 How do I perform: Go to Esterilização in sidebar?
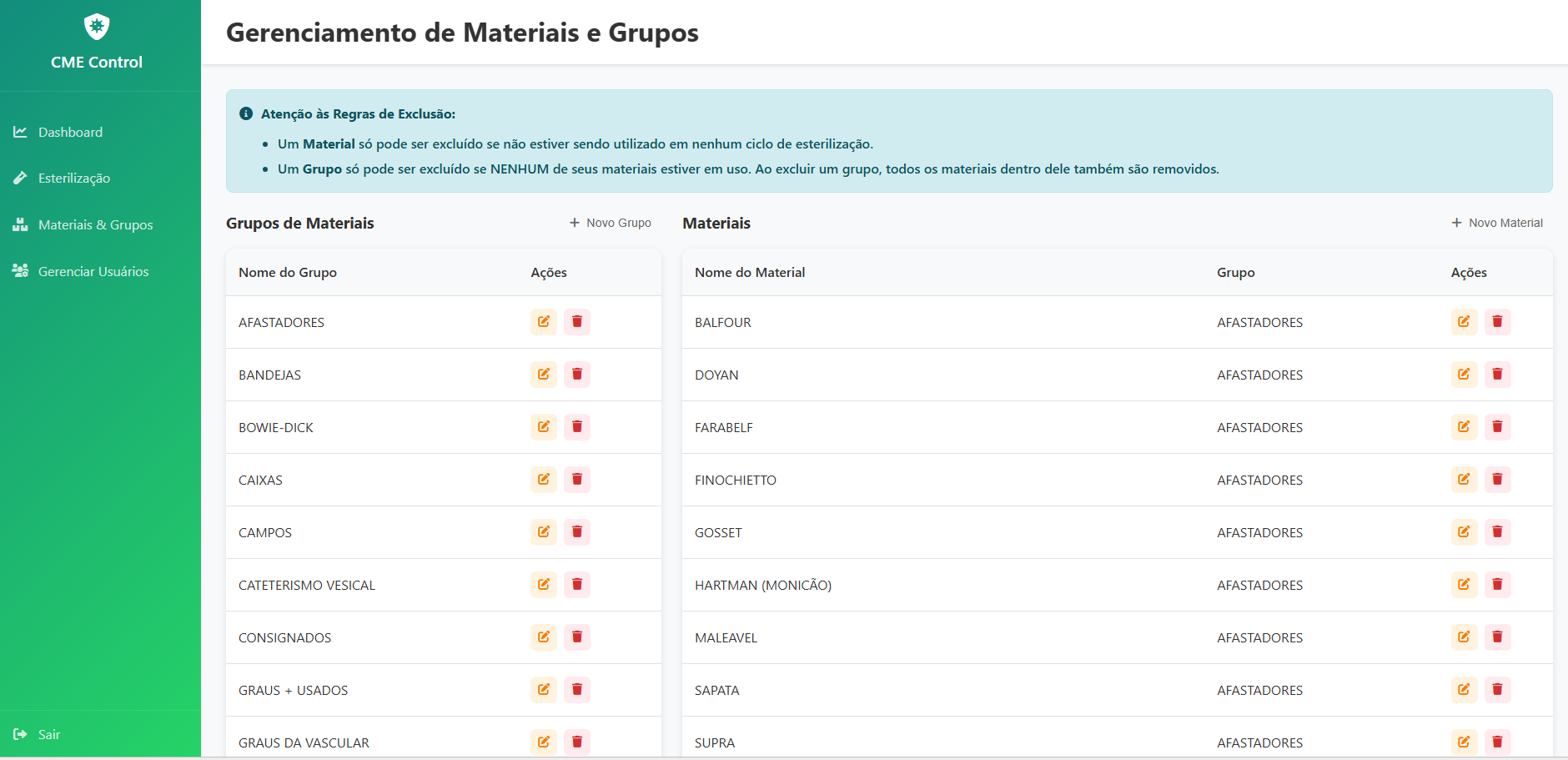click(100, 178)
